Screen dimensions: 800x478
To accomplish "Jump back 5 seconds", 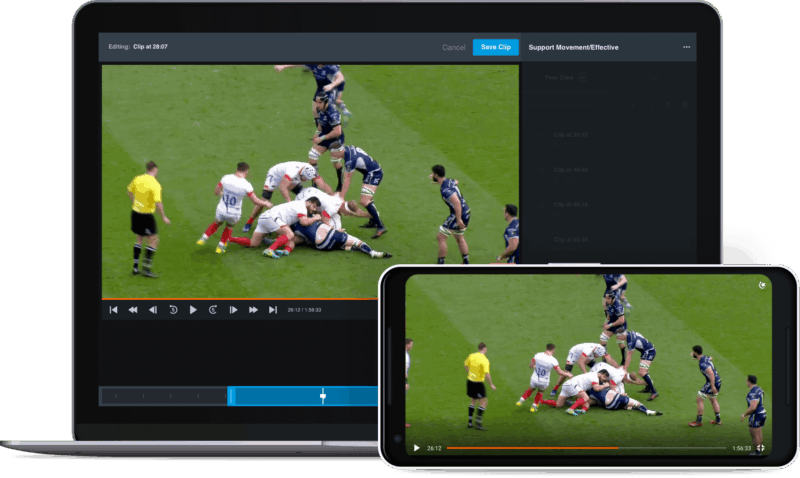I will (173, 310).
